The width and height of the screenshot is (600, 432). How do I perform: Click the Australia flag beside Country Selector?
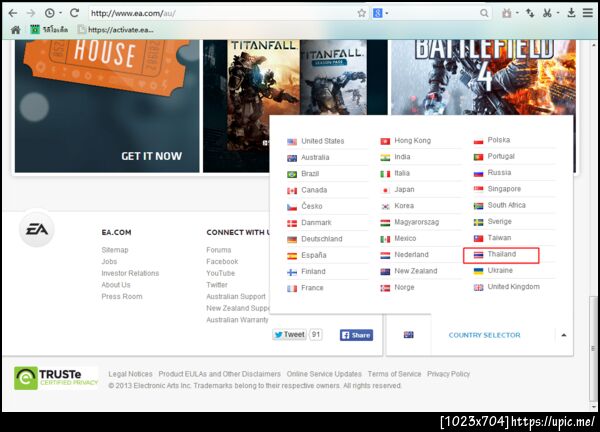click(408, 335)
